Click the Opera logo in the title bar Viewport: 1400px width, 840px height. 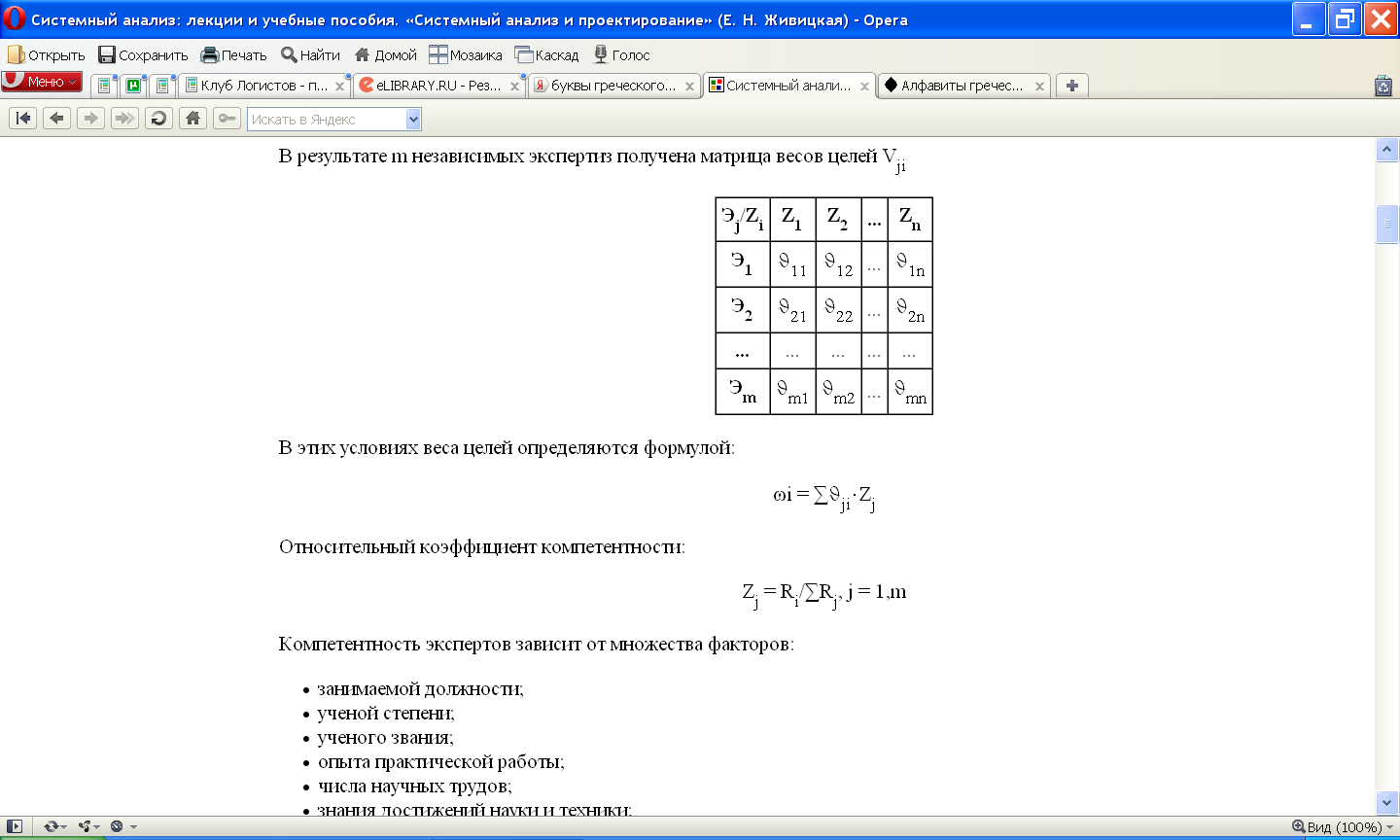pos(15,18)
